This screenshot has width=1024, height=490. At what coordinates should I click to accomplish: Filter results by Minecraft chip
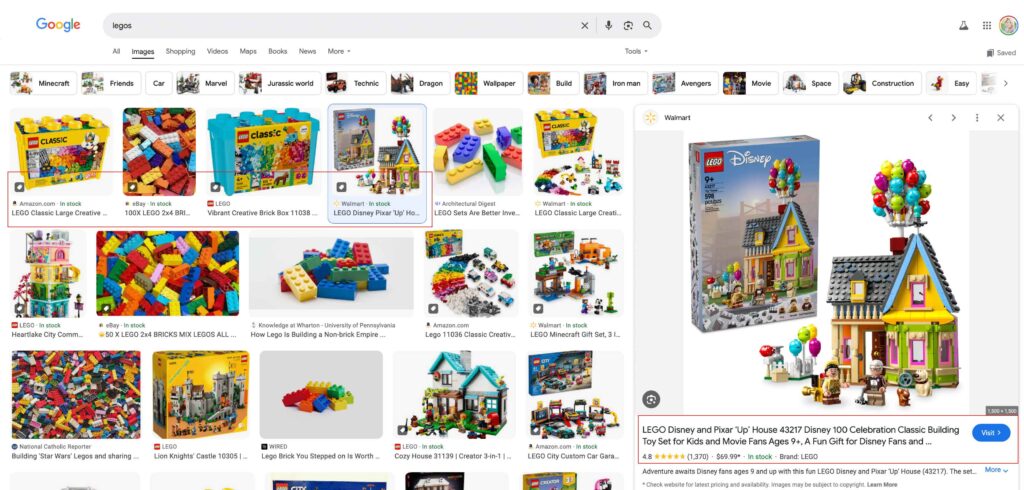pyautogui.click(x=43, y=83)
